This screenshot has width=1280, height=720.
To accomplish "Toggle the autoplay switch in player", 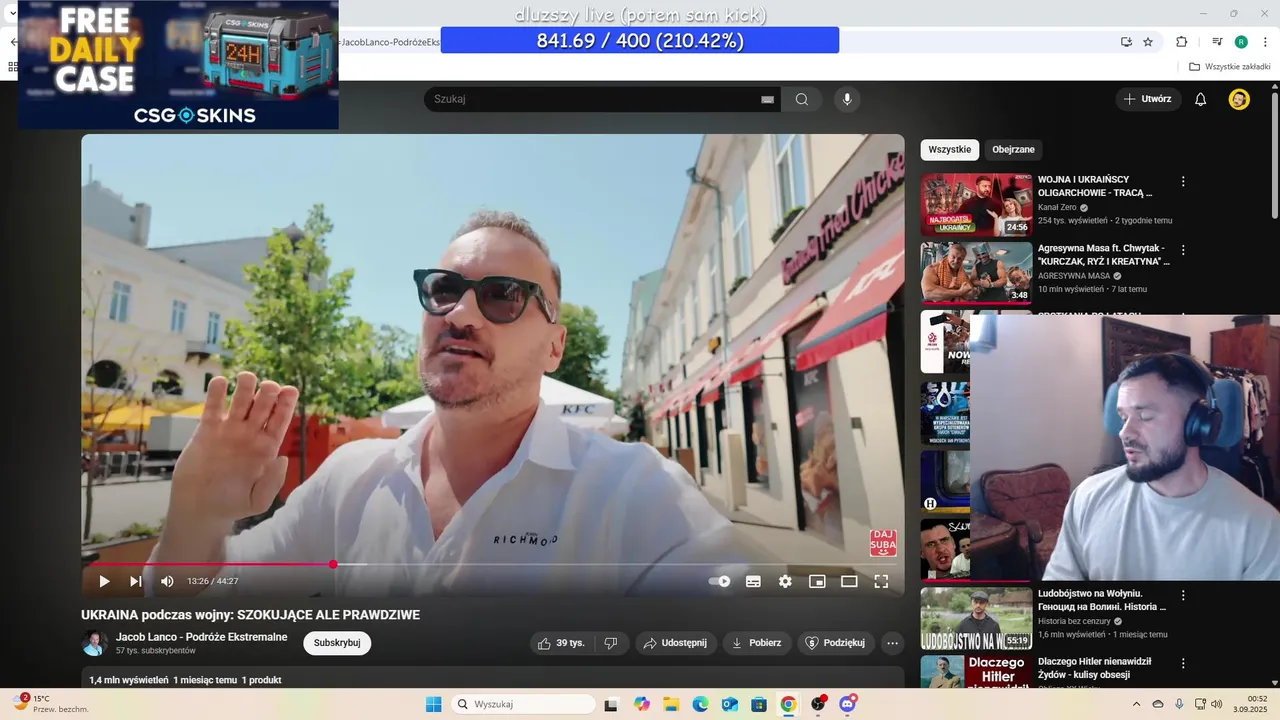I will coord(719,581).
